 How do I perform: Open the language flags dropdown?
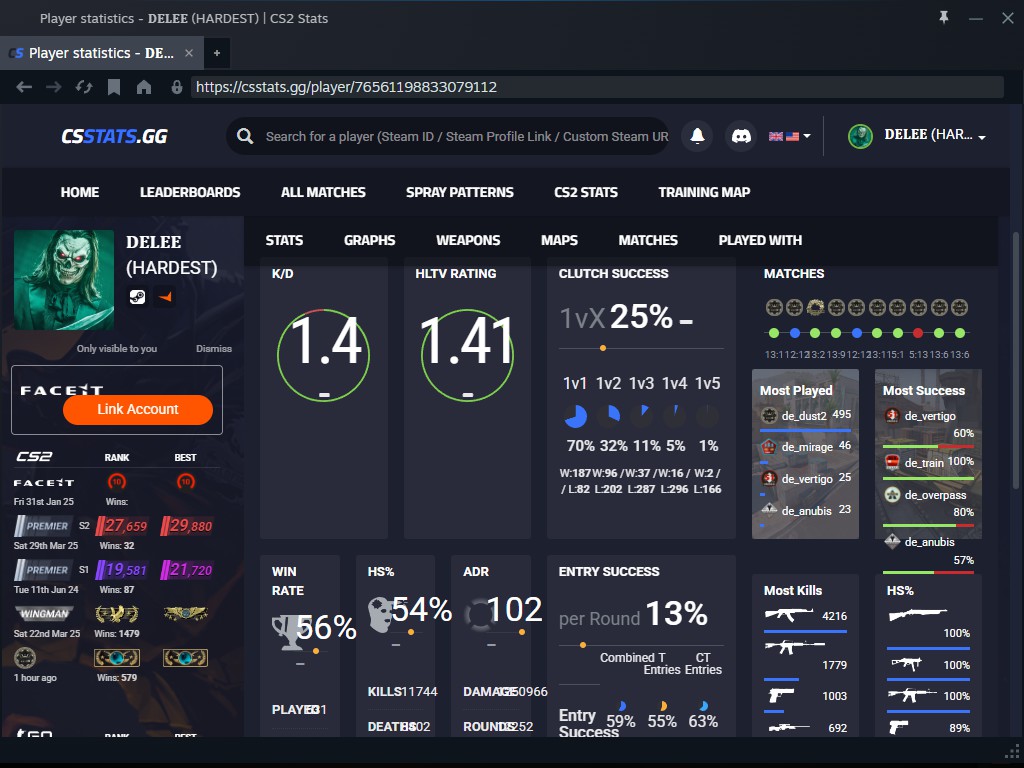click(x=790, y=136)
